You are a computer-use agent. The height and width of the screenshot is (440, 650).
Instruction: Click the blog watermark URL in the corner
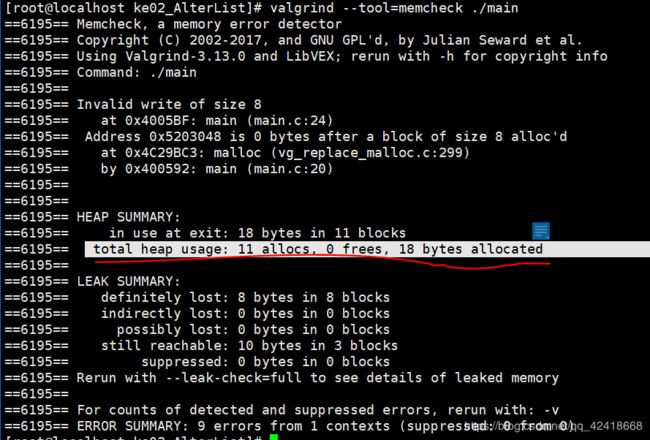[555, 426]
